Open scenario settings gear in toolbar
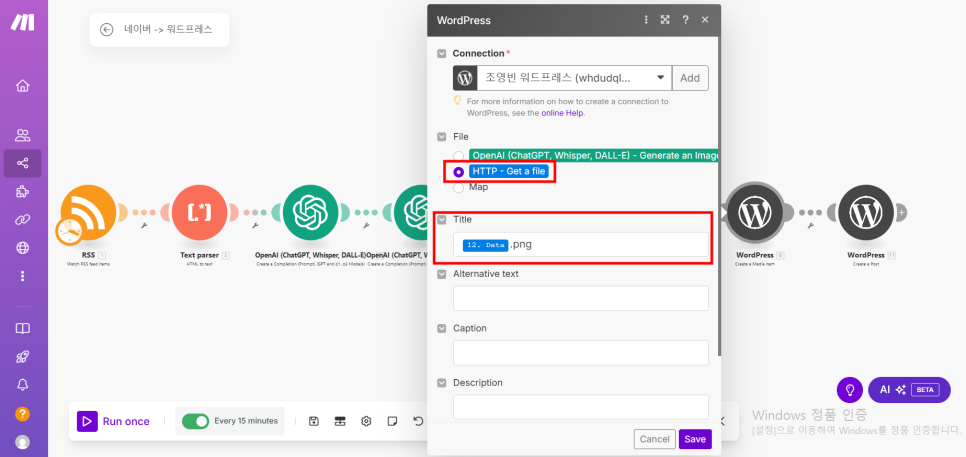The height and width of the screenshot is (457, 966). coord(366,421)
